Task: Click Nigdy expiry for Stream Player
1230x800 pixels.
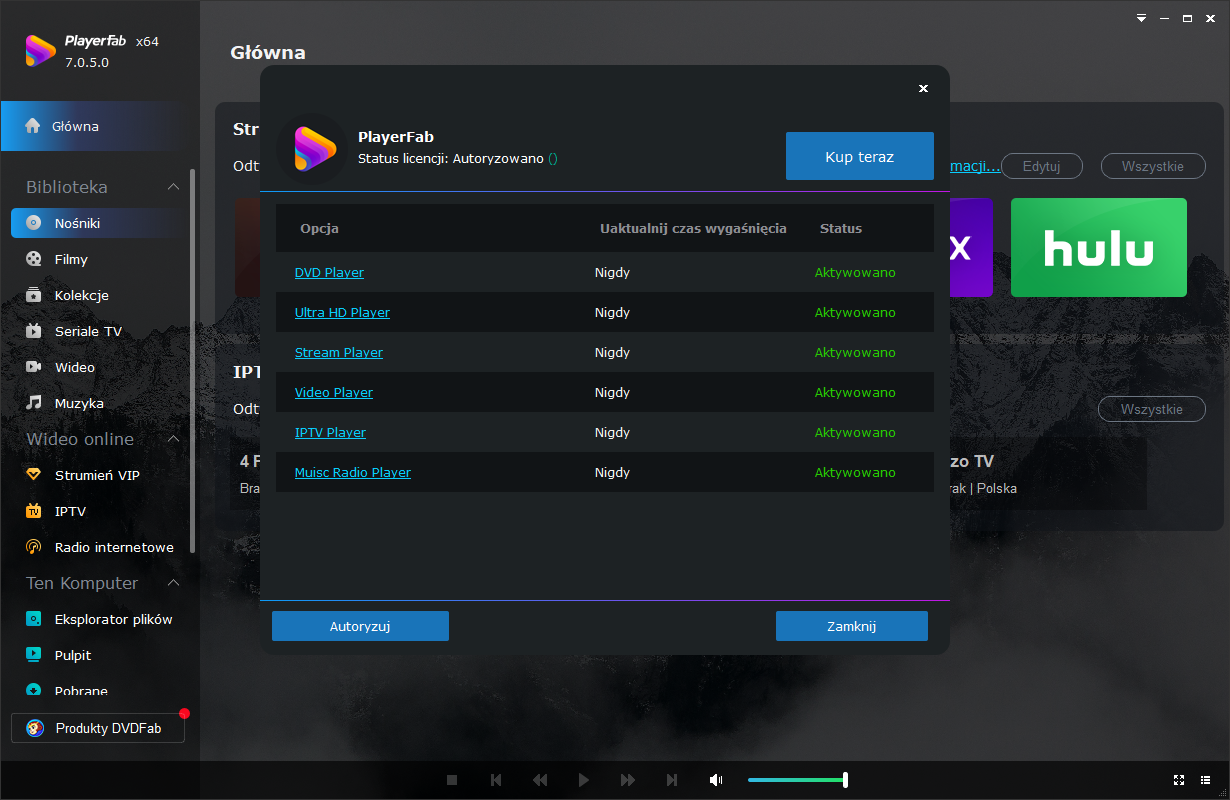Action: [612, 352]
